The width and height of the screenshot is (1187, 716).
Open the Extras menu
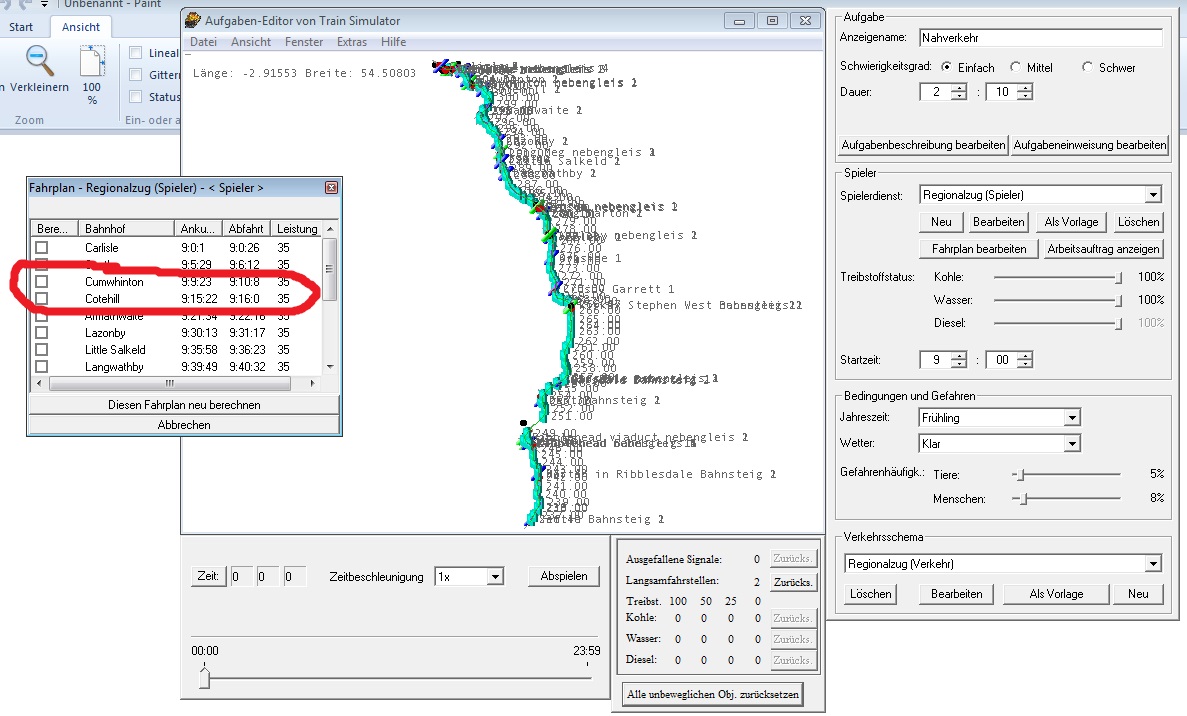coord(352,42)
